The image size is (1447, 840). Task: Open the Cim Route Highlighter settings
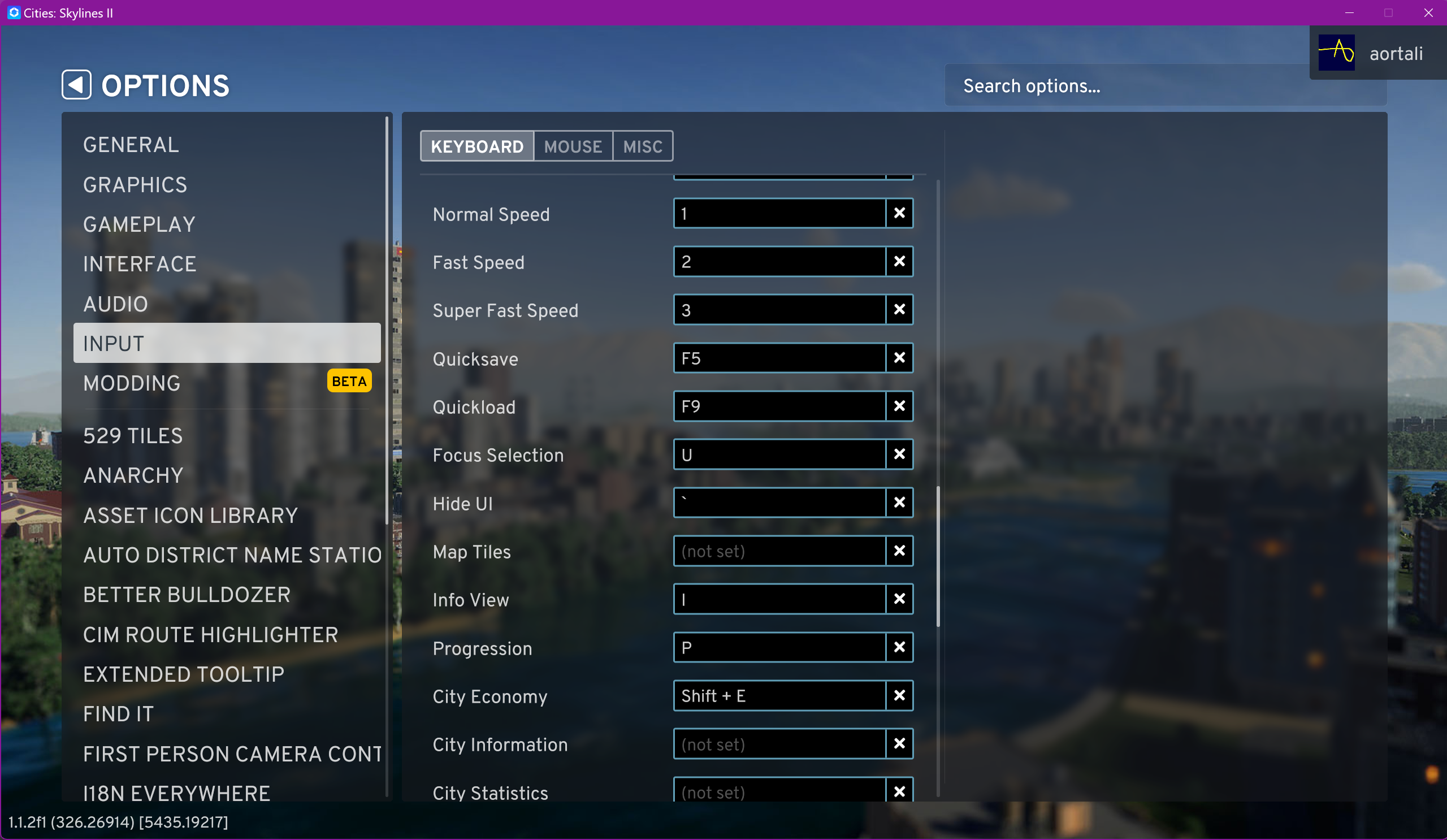[x=227, y=634]
